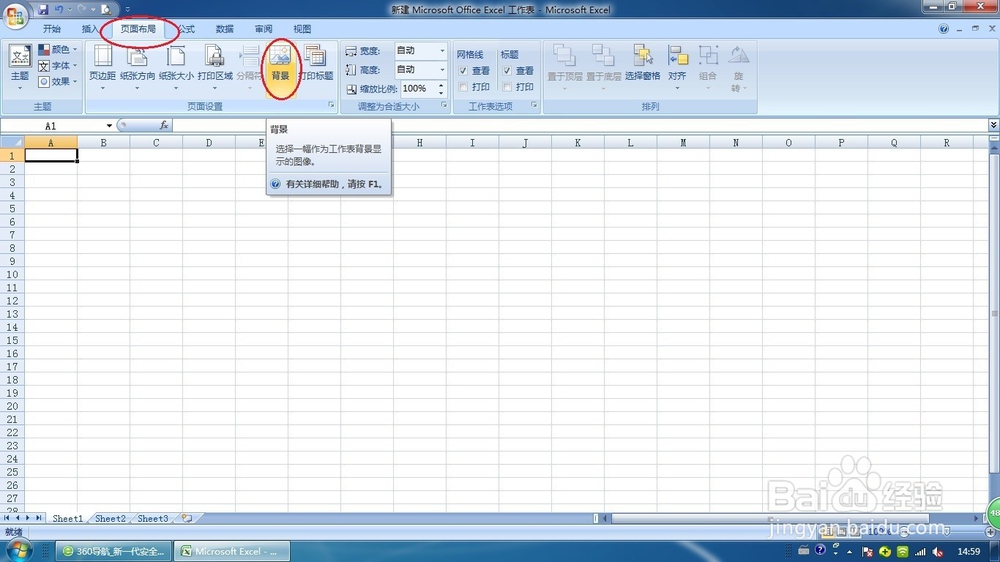This screenshot has width=1000, height=562.
Task: Set Print Area (打印区域)
Action: pyautogui.click(x=215, y=67)
